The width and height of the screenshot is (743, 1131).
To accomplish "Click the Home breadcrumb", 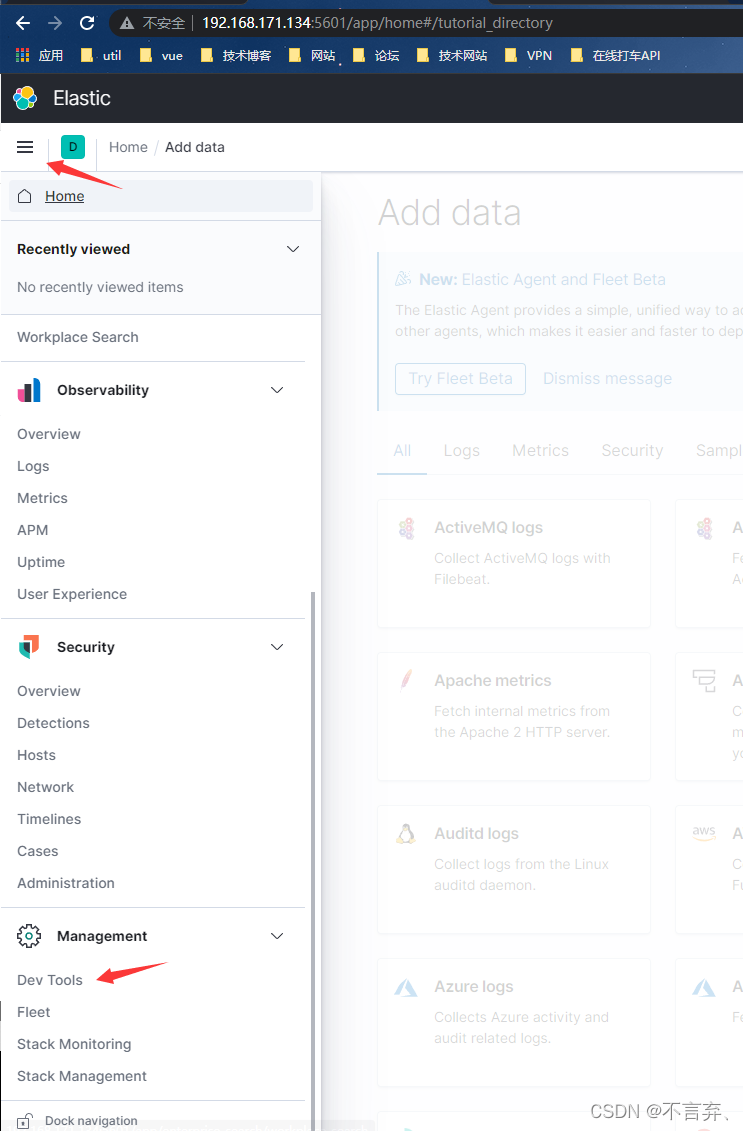I will point(128,147).
